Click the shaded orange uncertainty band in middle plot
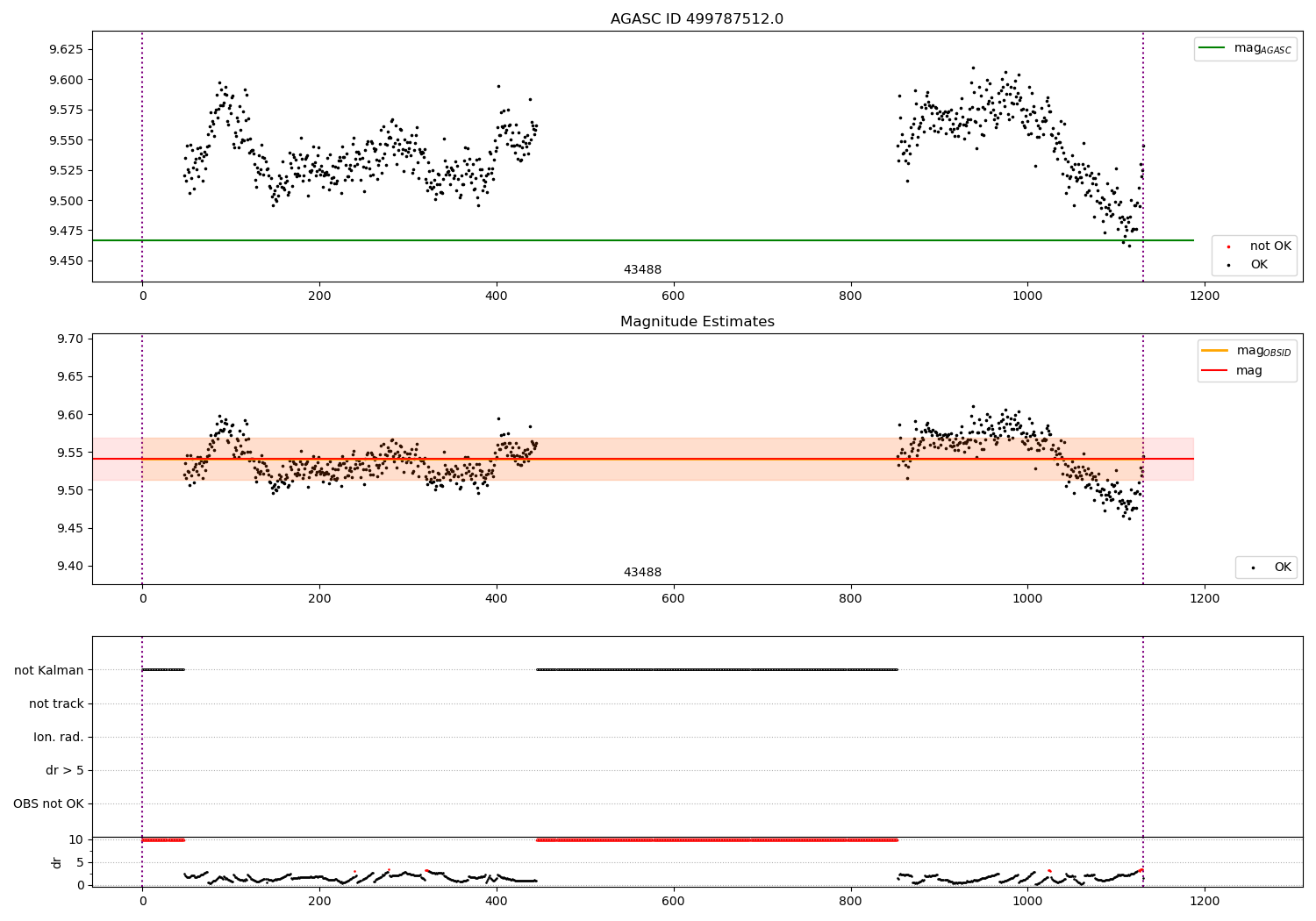Screen dimensions: 1316x921 tap(643, 459)
